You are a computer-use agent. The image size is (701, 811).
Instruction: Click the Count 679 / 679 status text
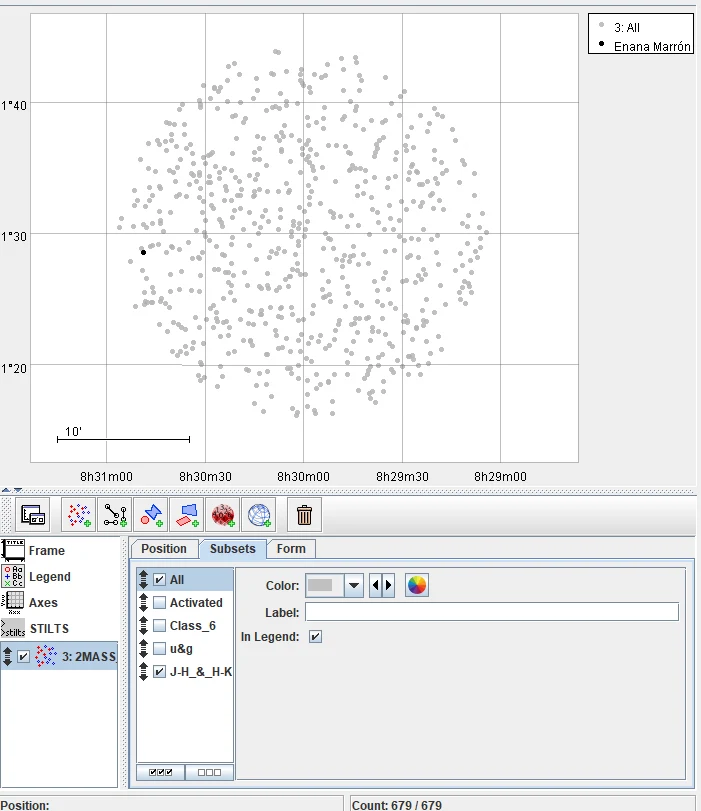tap(397, 805)
